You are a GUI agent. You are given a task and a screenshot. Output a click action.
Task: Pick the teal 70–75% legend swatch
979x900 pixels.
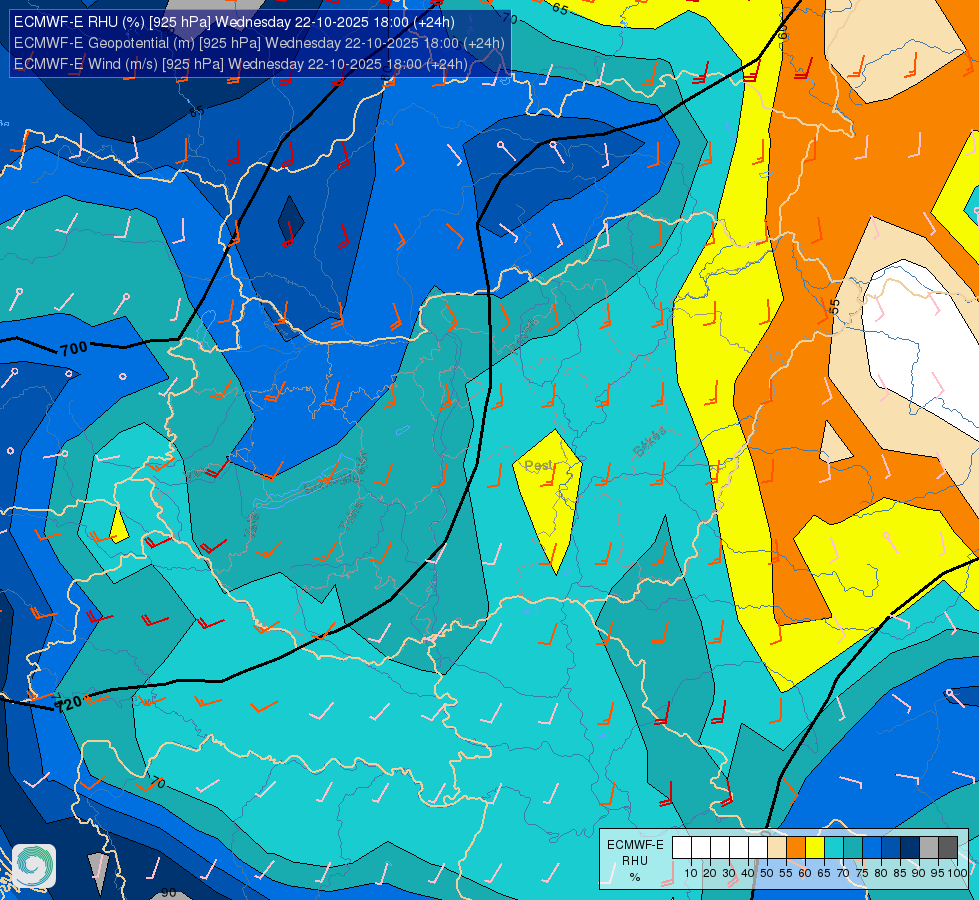click(x=853, y=848)
